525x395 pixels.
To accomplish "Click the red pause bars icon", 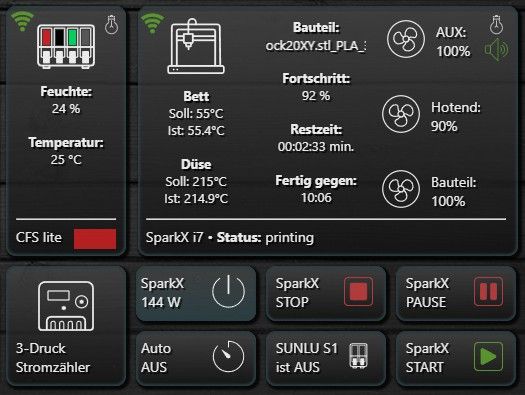I will 489,291.
